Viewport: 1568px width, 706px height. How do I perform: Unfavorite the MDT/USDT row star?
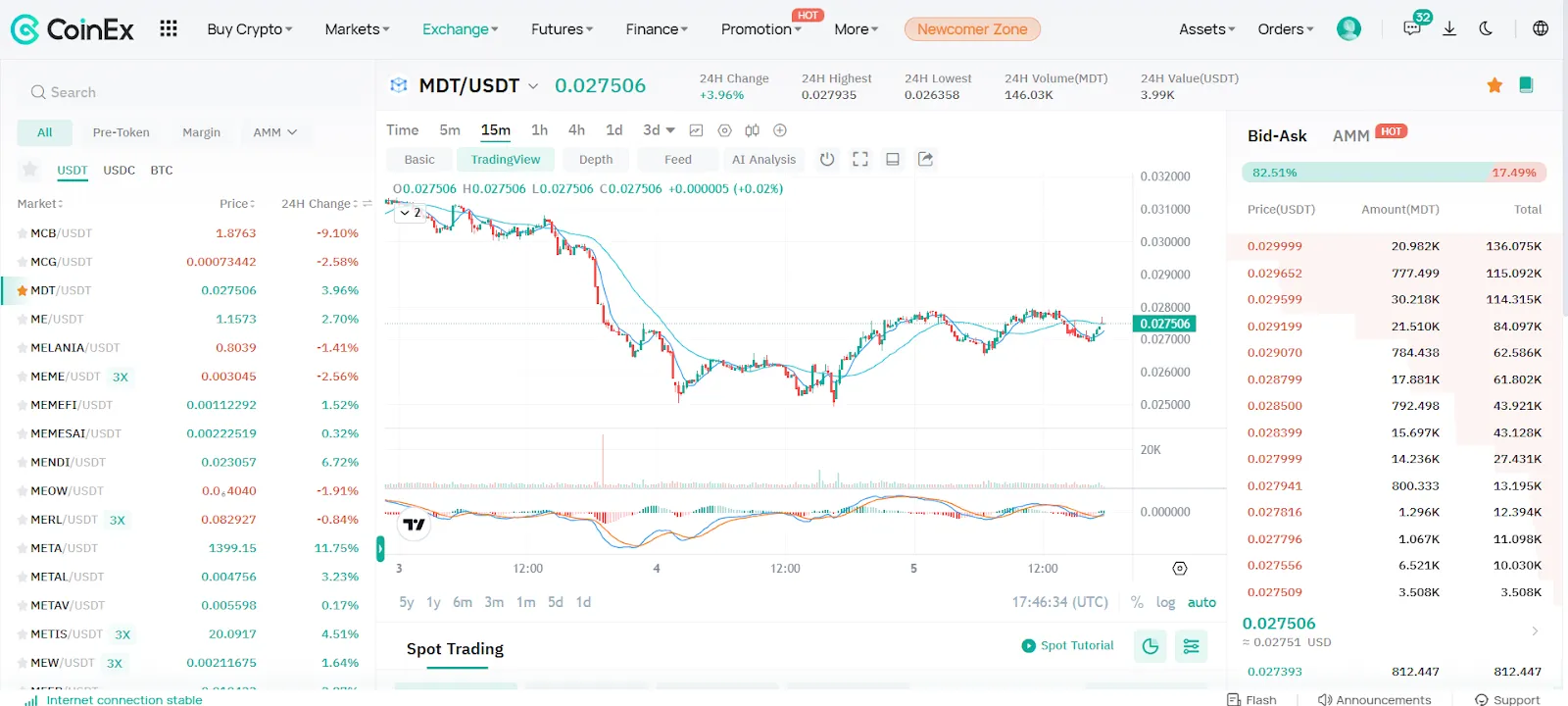(23, 290)
